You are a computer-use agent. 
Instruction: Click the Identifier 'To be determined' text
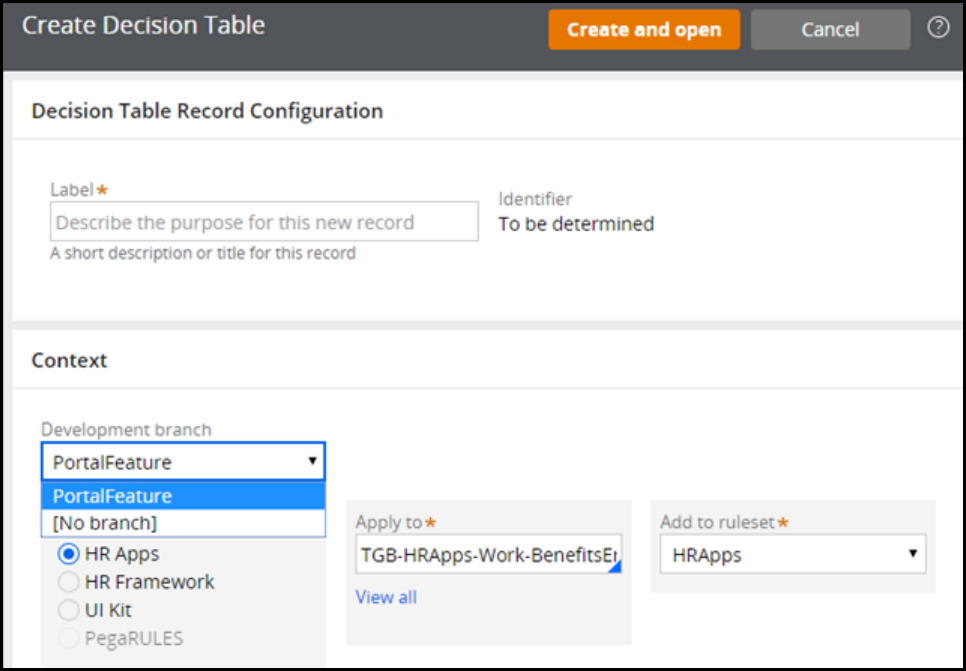coord(576,224)
